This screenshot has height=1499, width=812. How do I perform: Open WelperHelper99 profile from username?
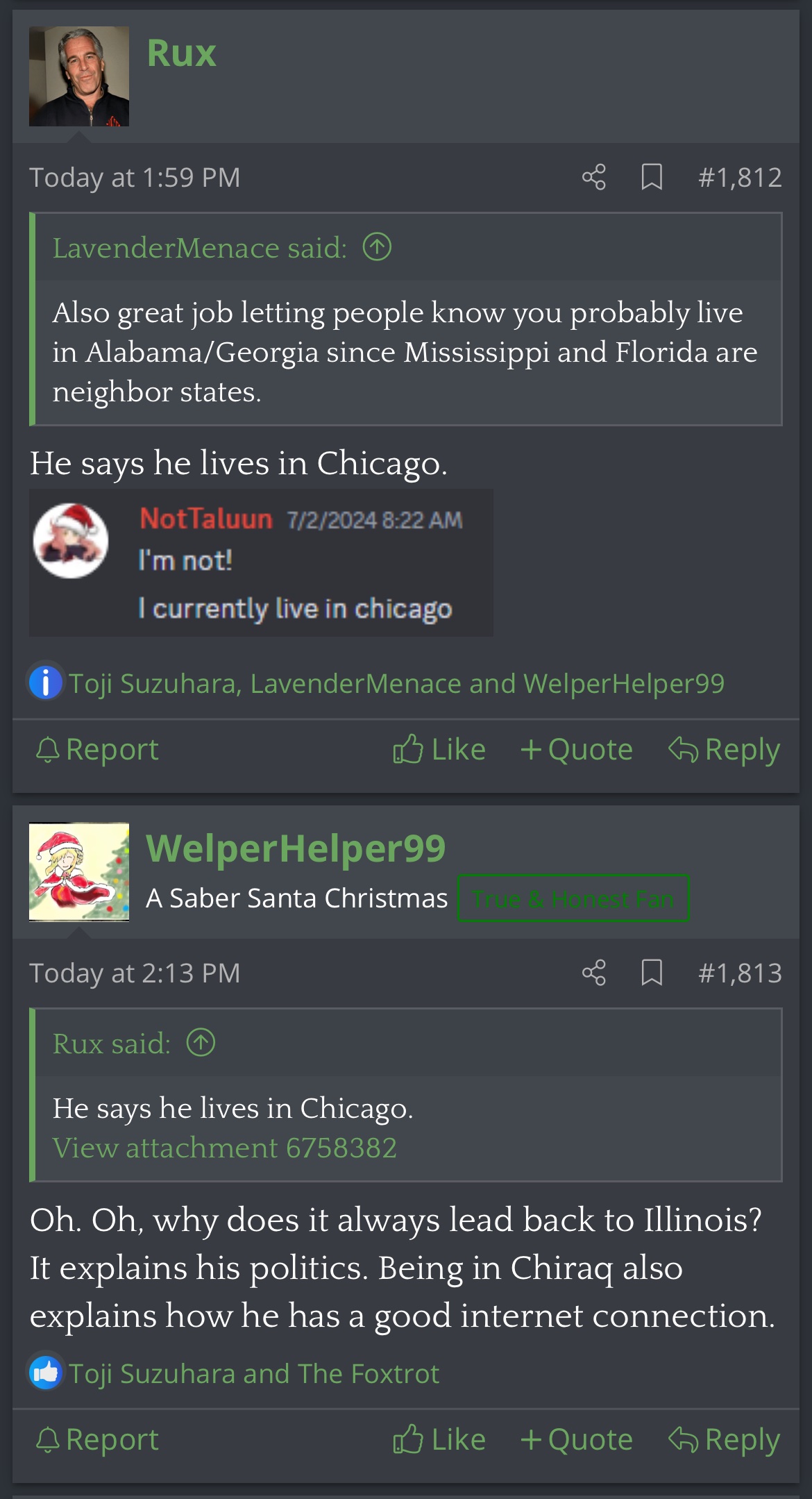click(x=296, y=848)
